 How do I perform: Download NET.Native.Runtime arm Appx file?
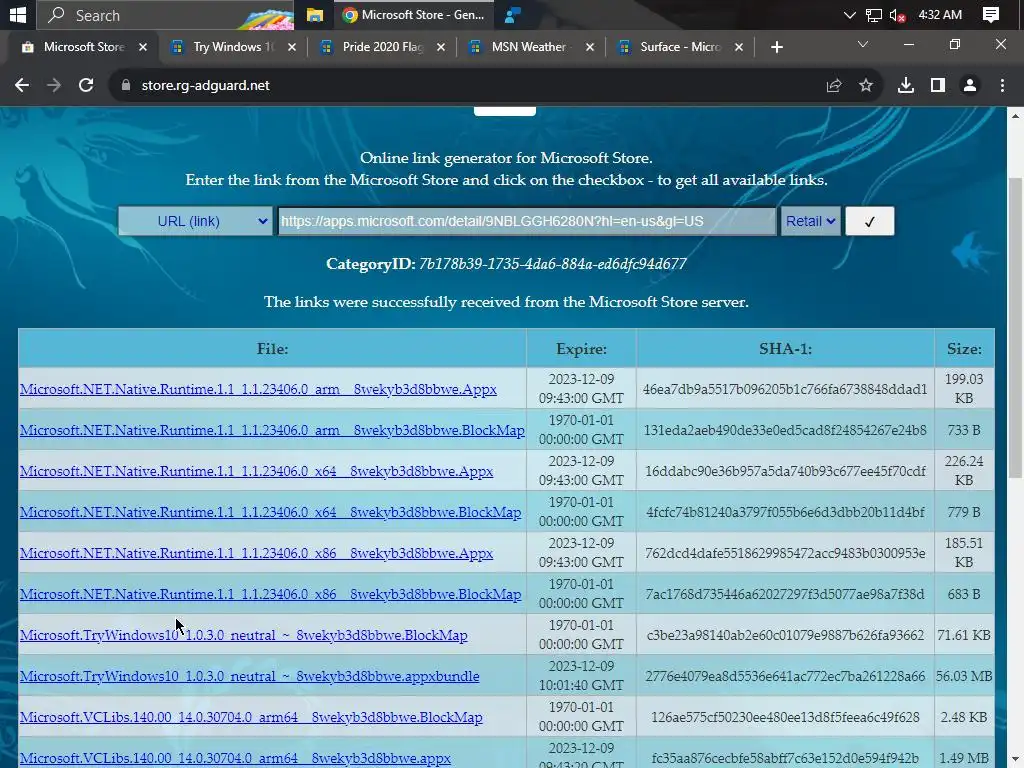click(258, 389)
